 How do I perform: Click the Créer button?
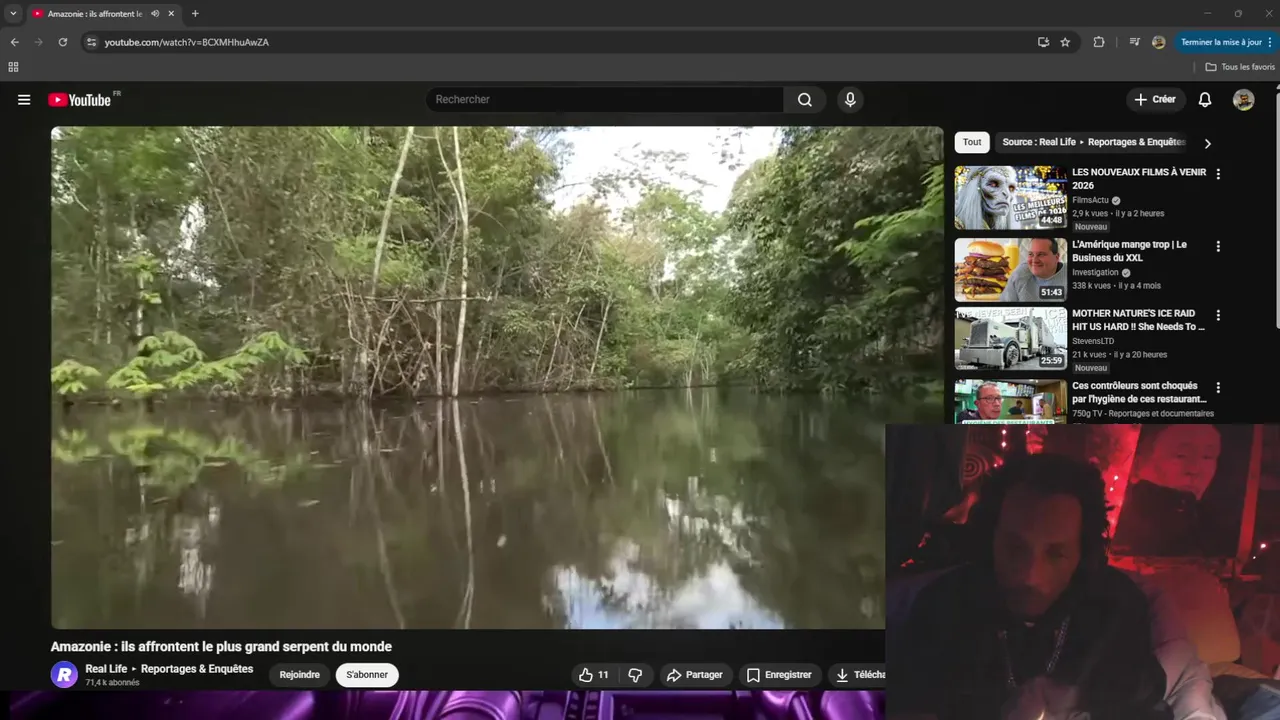click(x=1155, y=100)
